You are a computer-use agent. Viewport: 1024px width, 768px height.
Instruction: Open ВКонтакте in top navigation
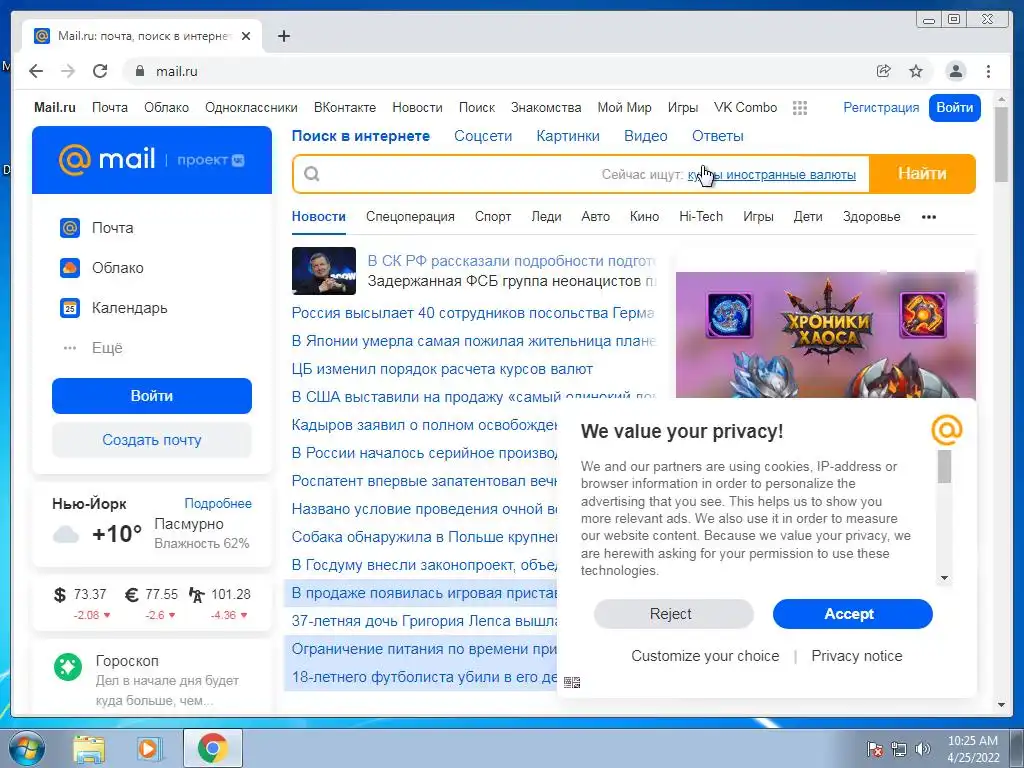[x=345, y=108]
